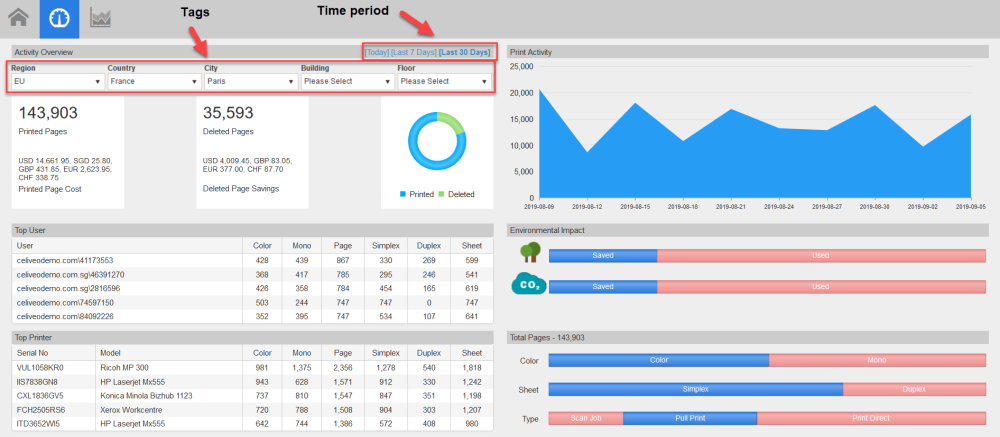Switch to Last 7 Days period
1000x437 pixels.
coord(414,52)
